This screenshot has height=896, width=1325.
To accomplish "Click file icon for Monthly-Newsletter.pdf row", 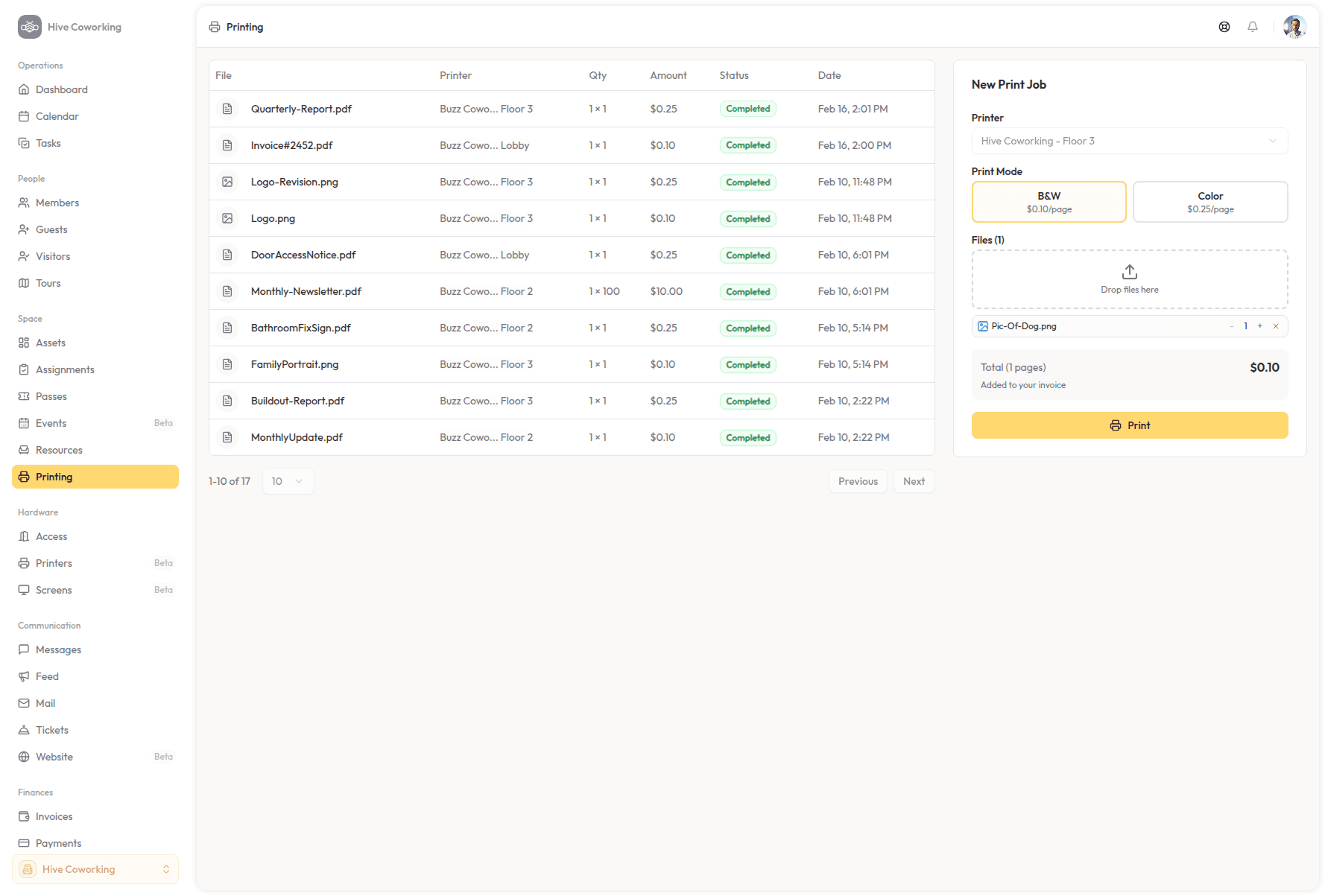I will (227, 291).
